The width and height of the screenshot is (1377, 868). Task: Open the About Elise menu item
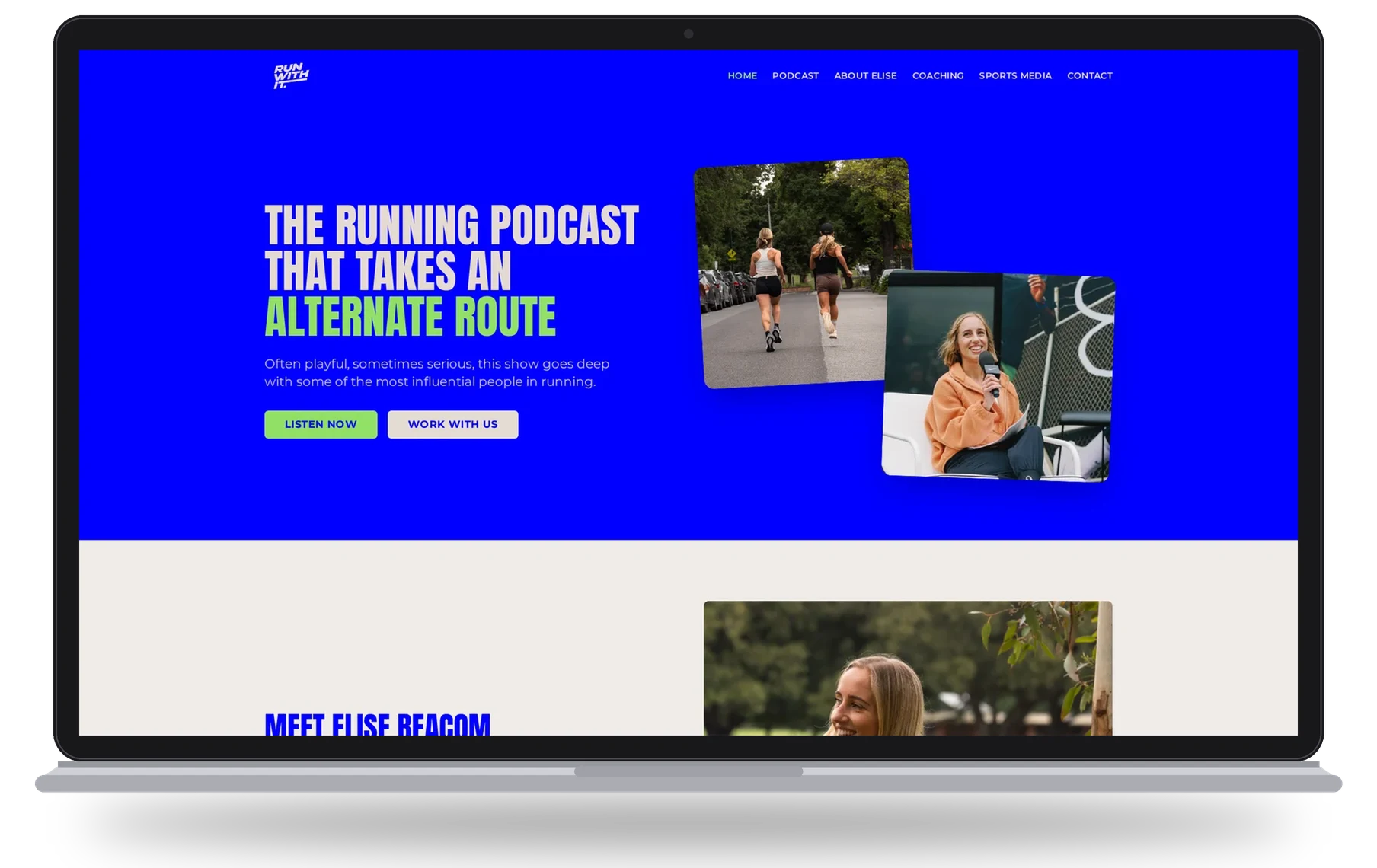[x=865, y=75]
